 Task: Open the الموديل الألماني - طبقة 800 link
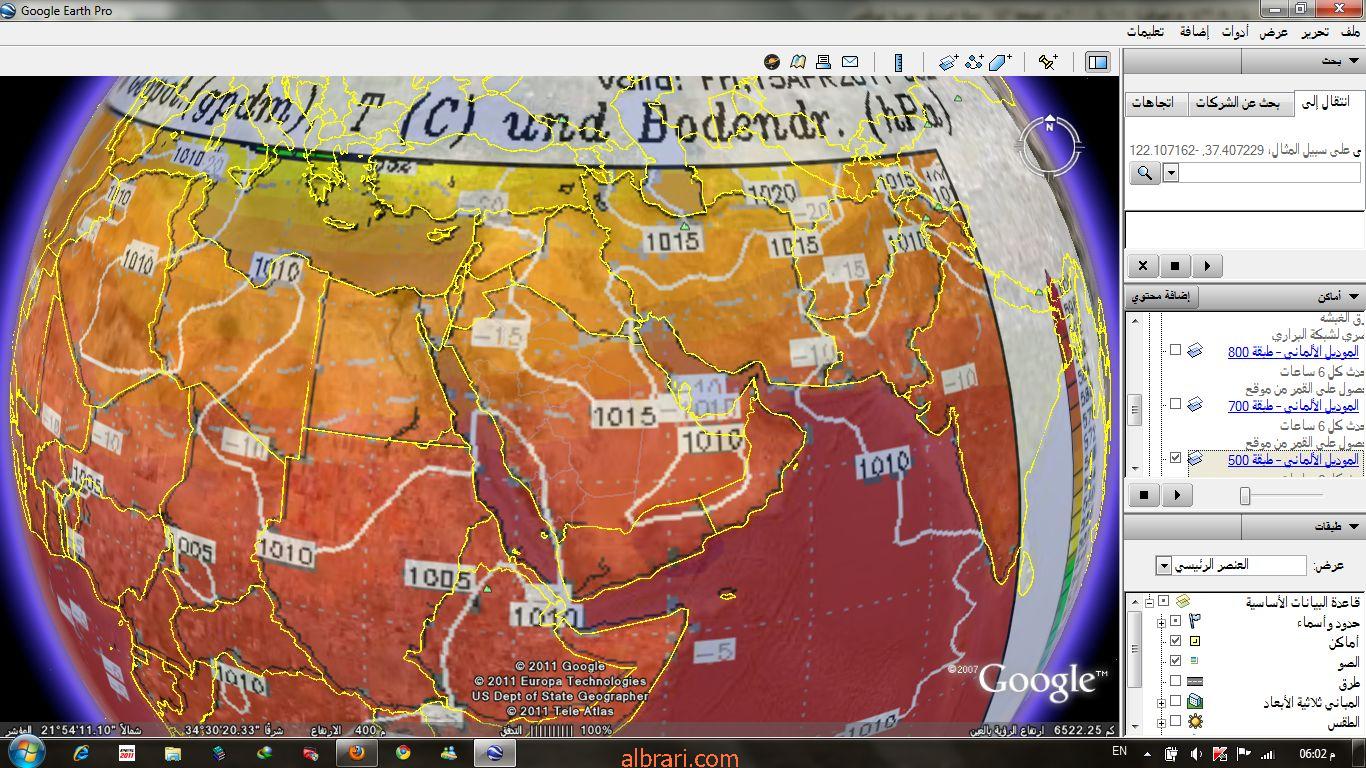tap(1293, 351)
